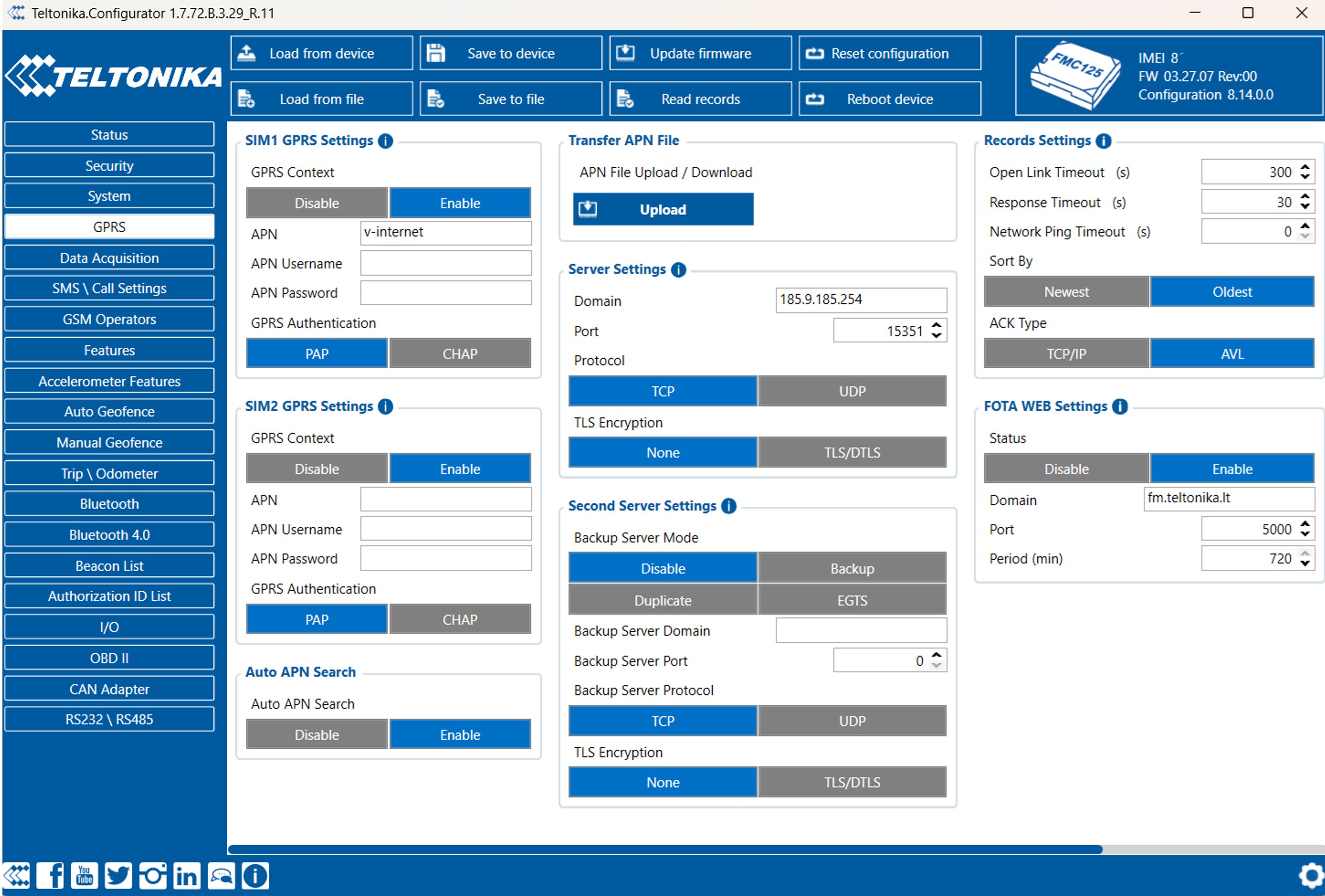Image resolution: width=1325 pixels, height=896 pixels.
Task: Open the Instagram icon link
Action: pos(153,876)
